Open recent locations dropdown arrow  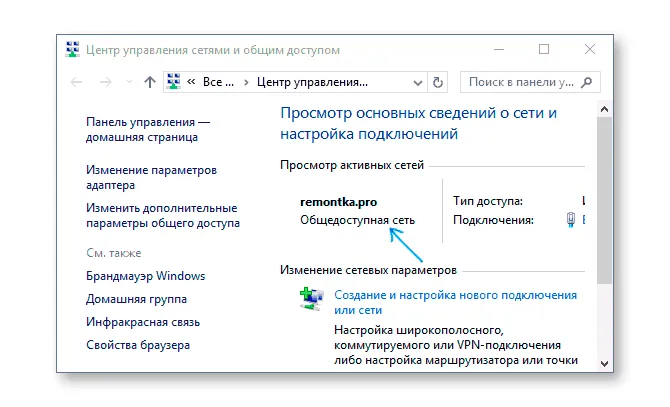click(129, 82)
